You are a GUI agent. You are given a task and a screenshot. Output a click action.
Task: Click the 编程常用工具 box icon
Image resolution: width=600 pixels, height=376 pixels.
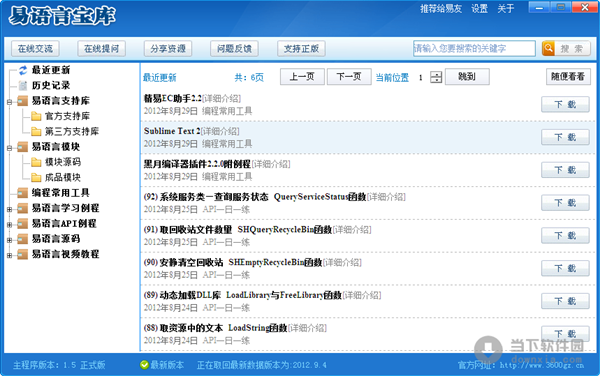click(23, 193)
